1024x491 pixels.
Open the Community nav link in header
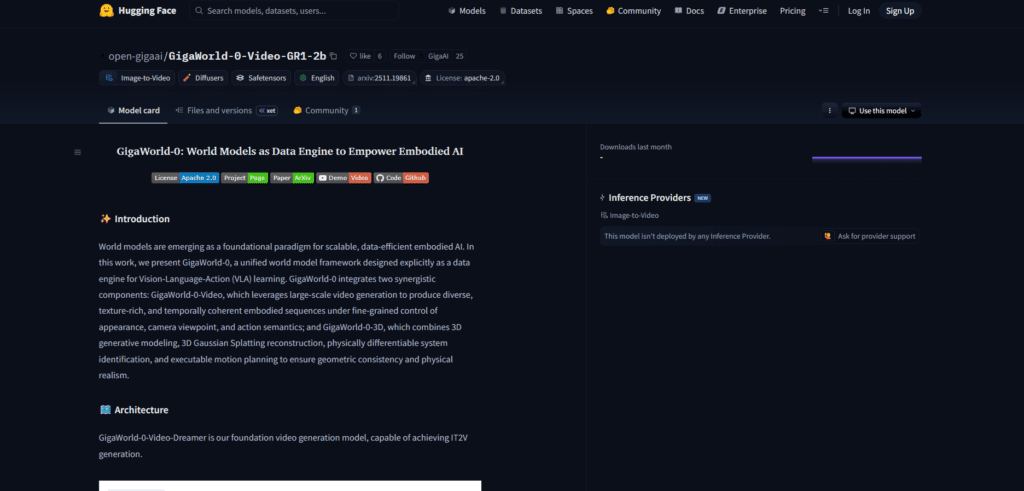pyautogui.click(x=633, y=10)
